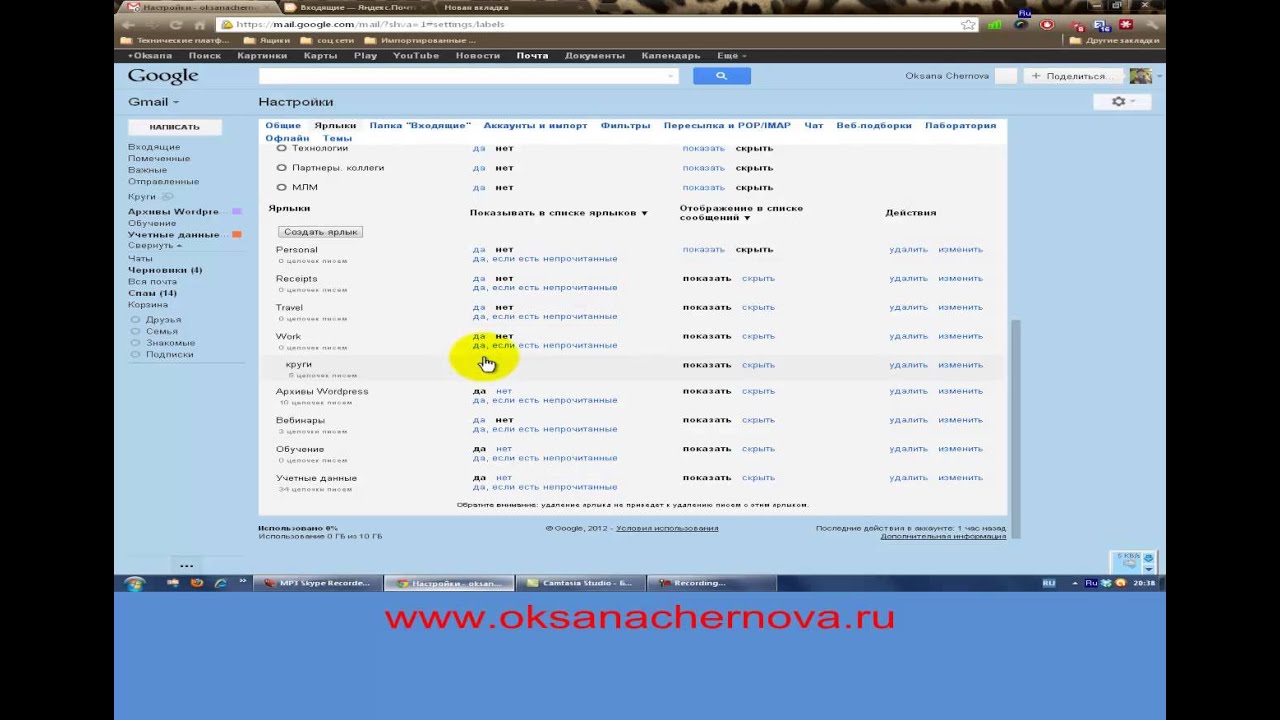The image size is (1280, 720).
Task: Click the bookmark star in address bar
Action: [967, 24]
